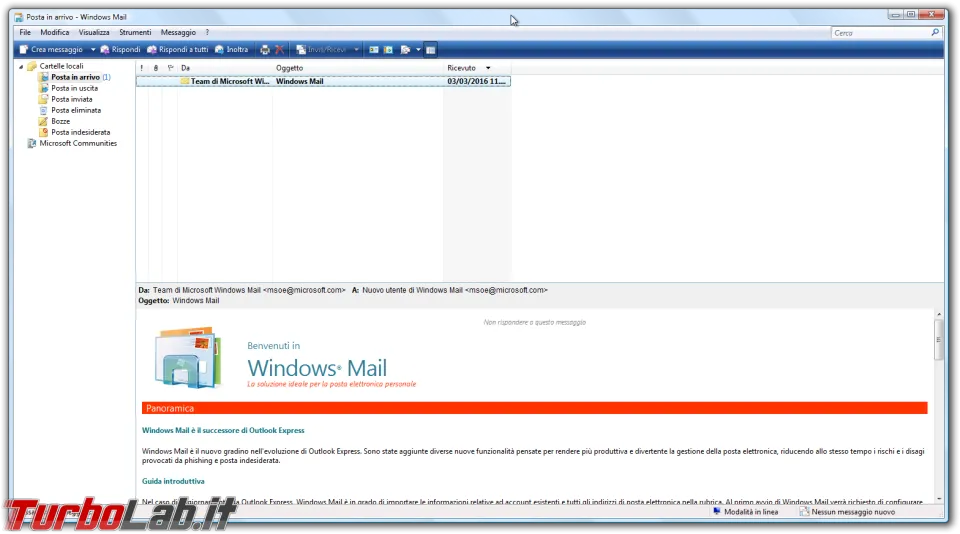960x534 pixels.
Task: Sort by flag column header
Action: [170, 68]
